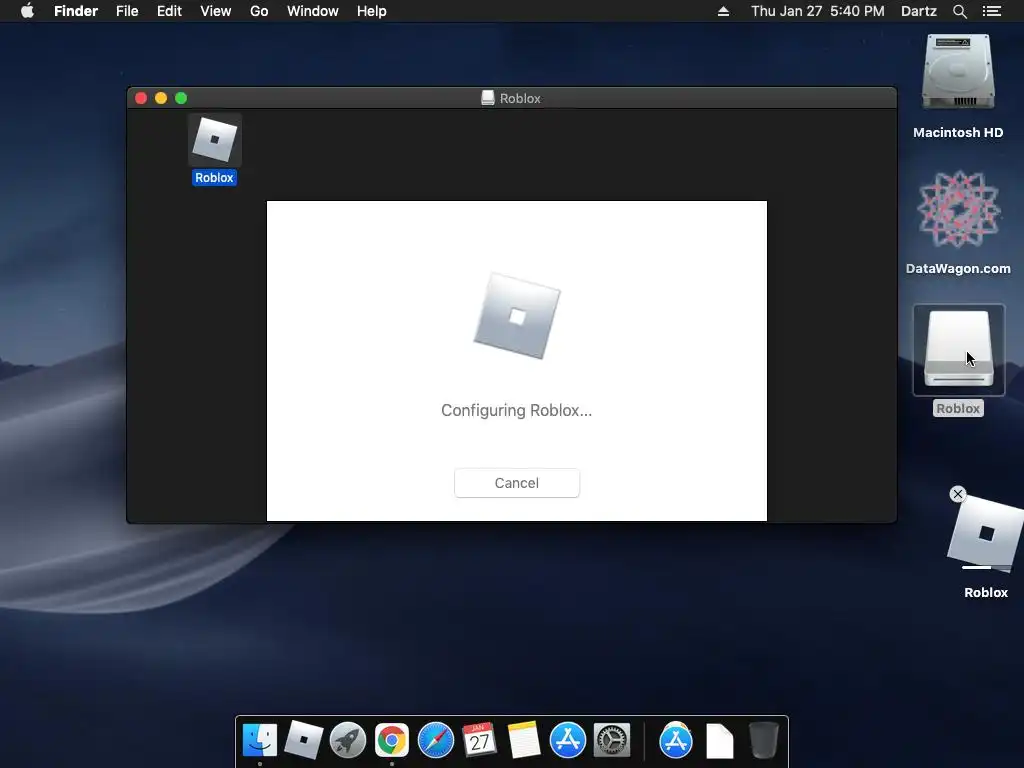Image resolution: width=1024 pixels, height=768 pixels.
Task: Open the Window menu
Action: point(313,11)
